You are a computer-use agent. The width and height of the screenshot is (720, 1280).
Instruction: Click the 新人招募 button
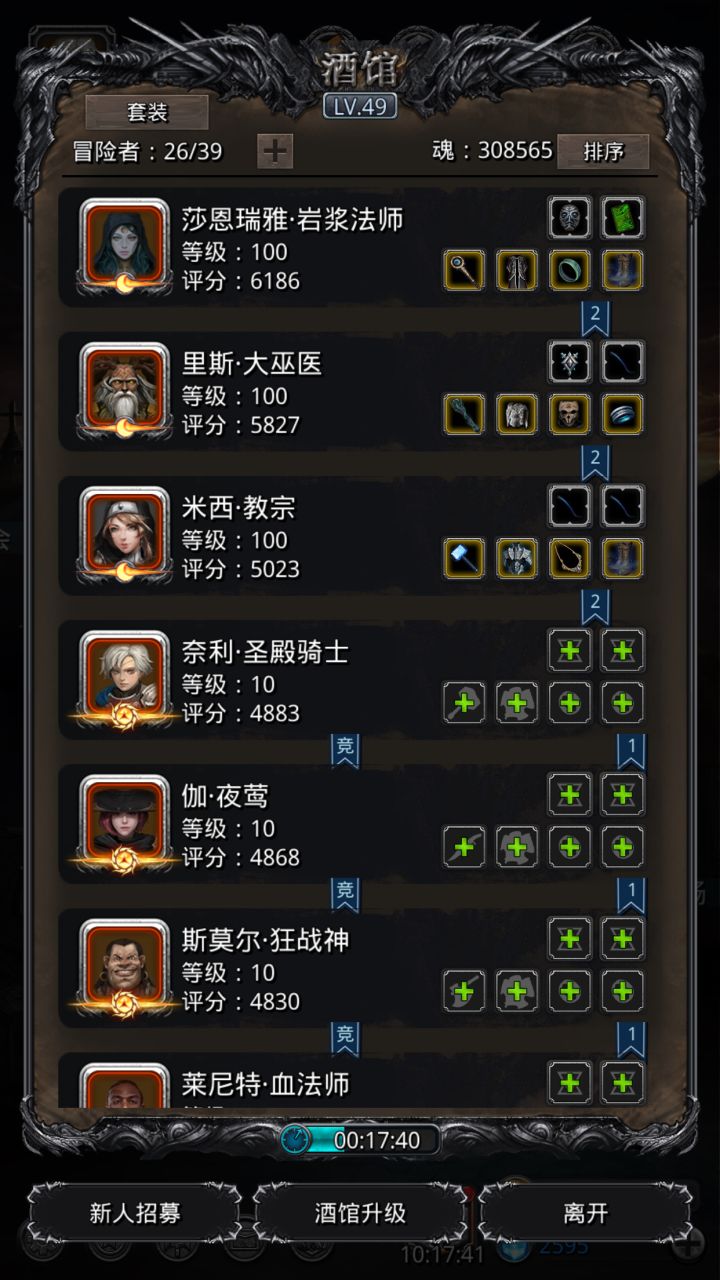[x=135, y=1213]
